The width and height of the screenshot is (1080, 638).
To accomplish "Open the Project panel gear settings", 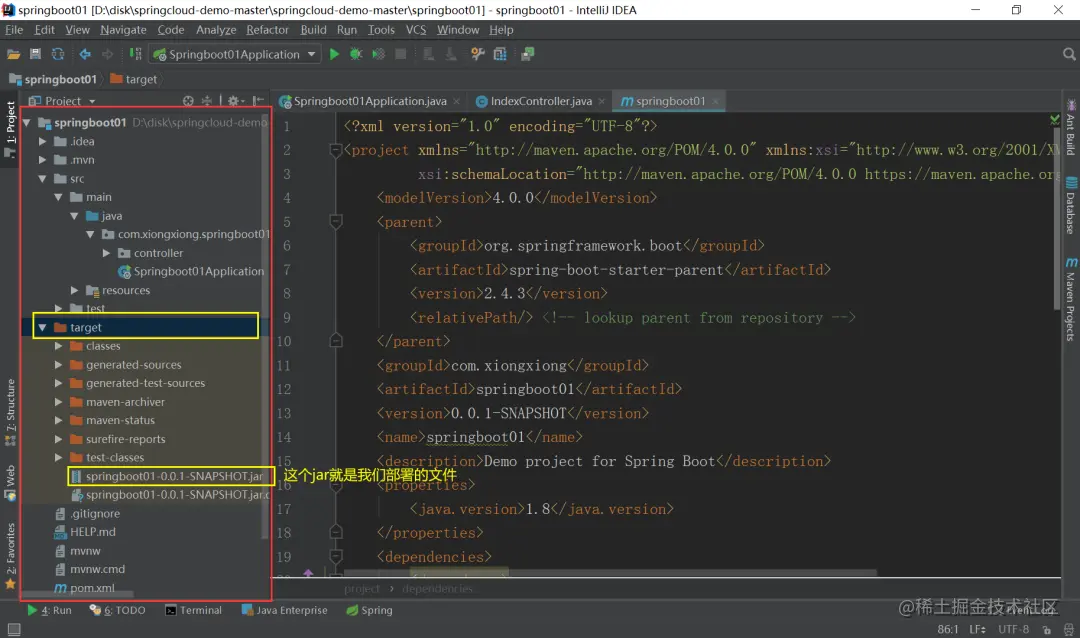I will pyautogui.click(x=236, y=101).
